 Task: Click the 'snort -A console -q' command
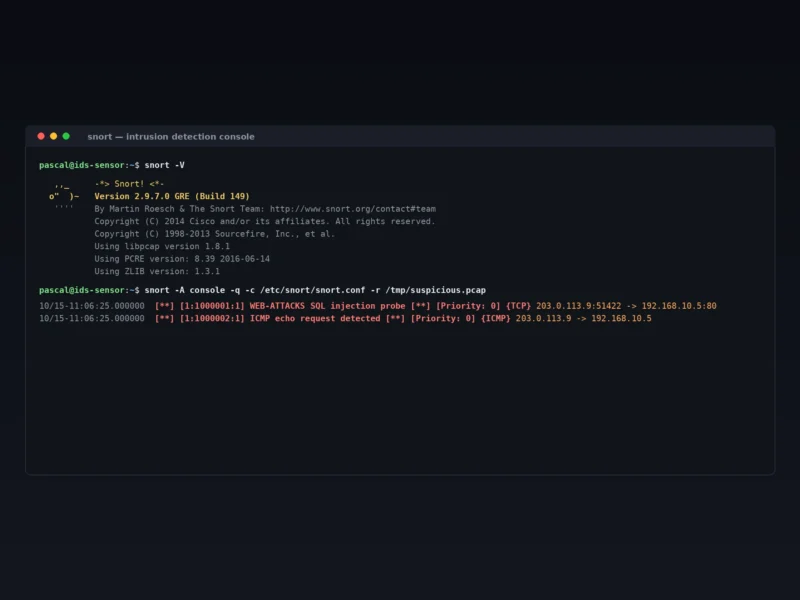pos(192,290)
